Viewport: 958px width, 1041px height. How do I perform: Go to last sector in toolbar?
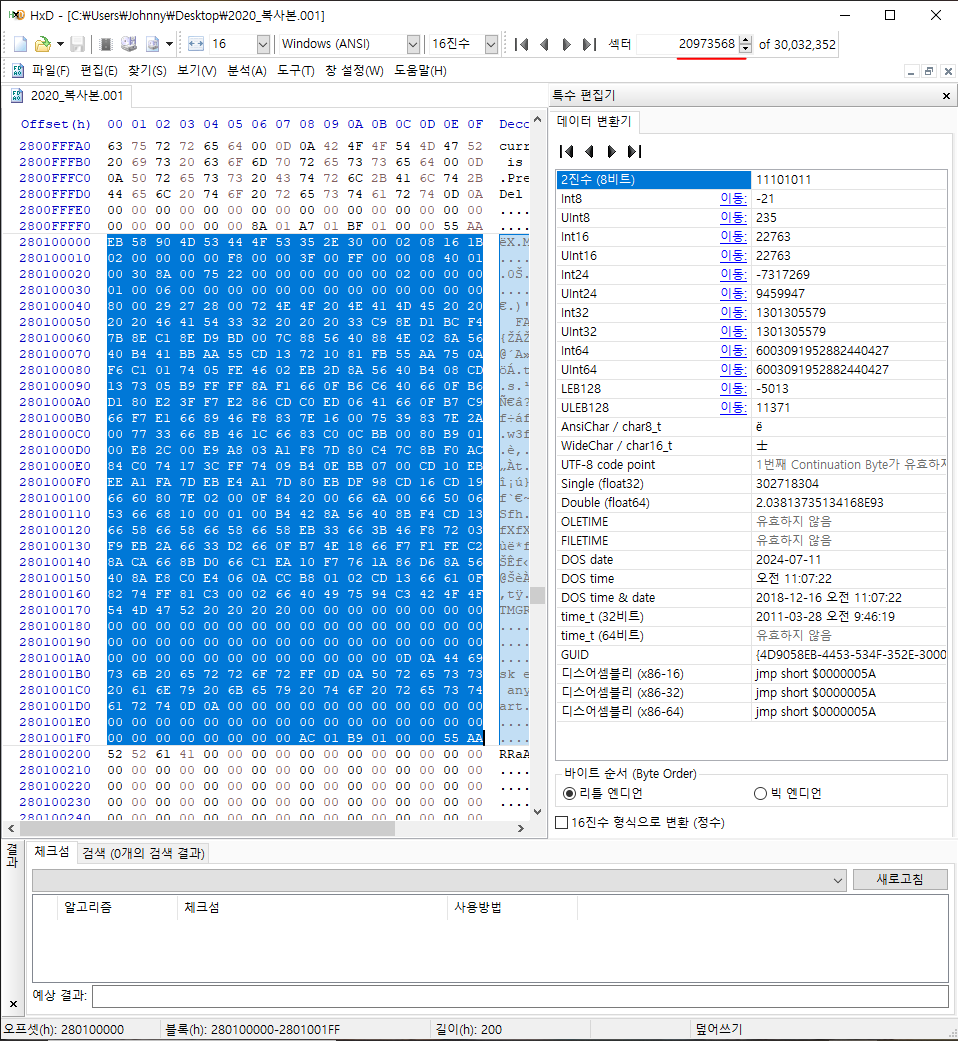point(589,44)
